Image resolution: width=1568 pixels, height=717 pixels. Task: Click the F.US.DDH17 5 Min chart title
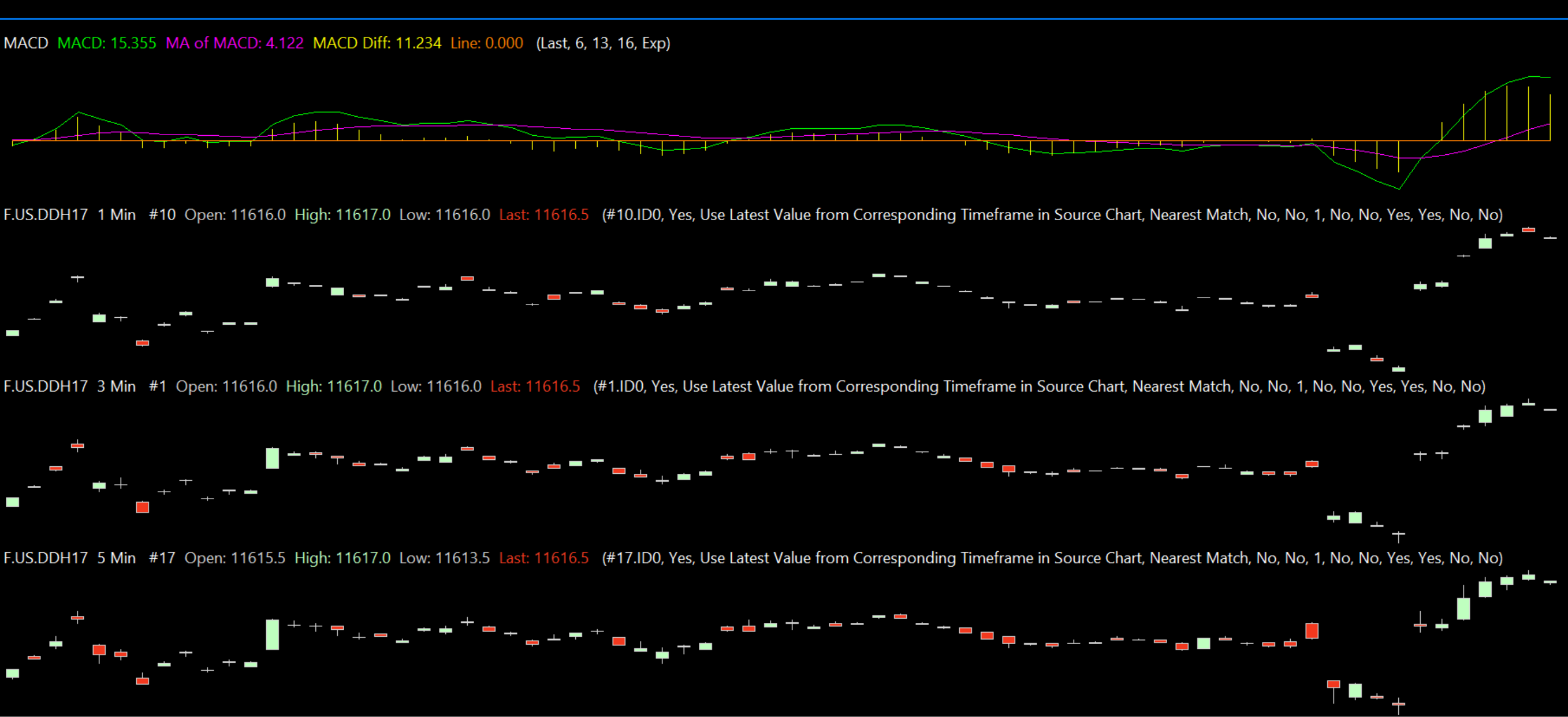tap(69, 558)
